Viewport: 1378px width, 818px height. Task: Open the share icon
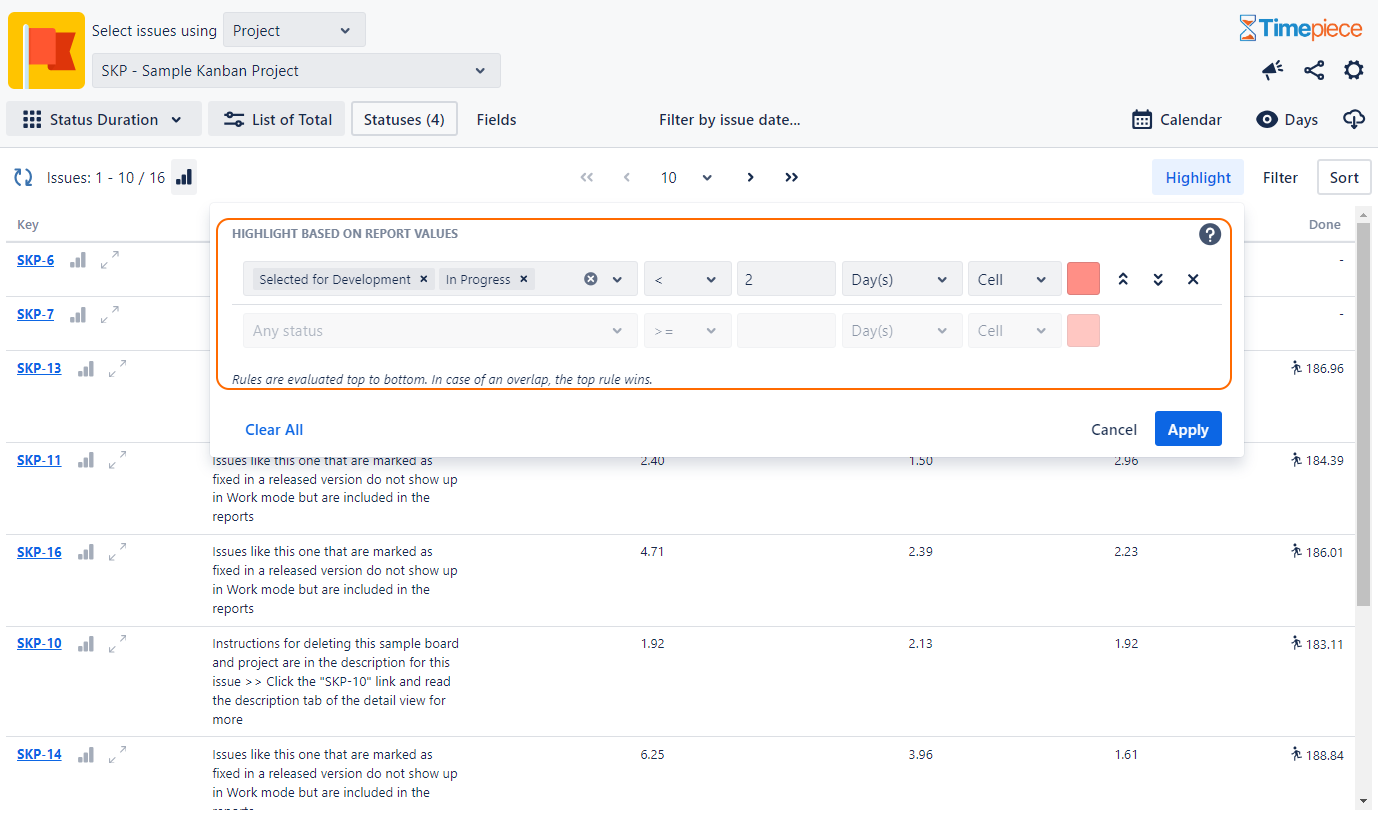tap(1314, 70)
